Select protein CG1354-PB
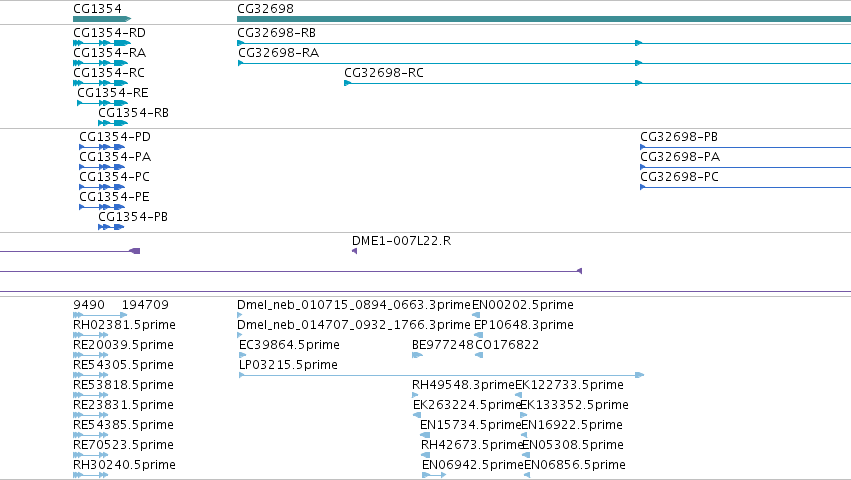The image size is (851, 480). 133,217
